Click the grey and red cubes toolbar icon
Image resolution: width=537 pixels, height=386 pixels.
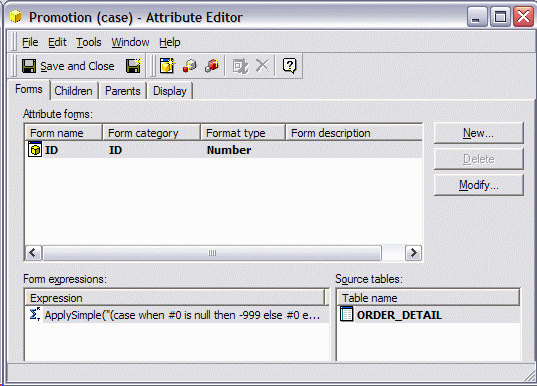click(190, 65)
